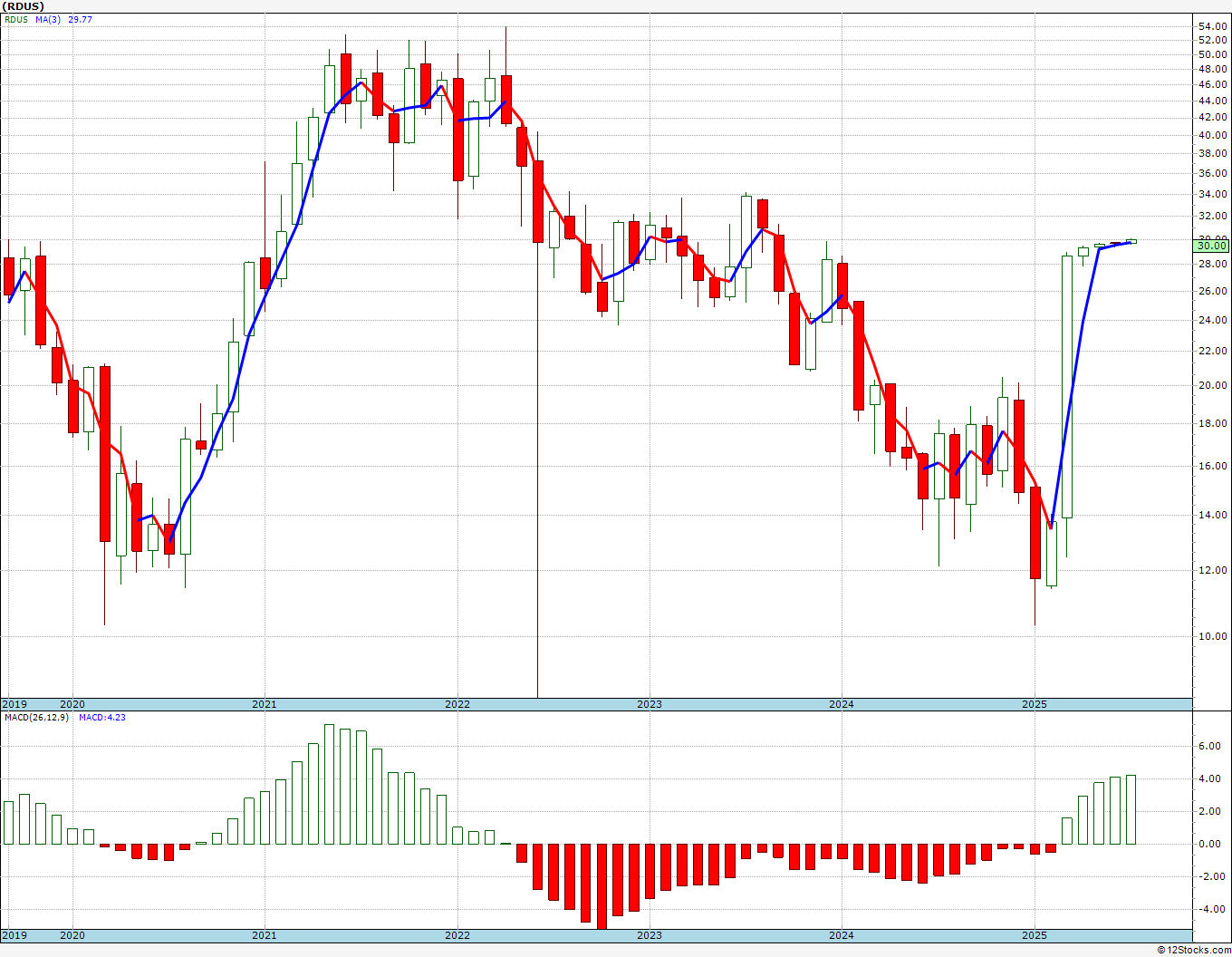Click 42.00 on the price axis
Viewport: 1232px width, 957px height.
(1212, 118)
